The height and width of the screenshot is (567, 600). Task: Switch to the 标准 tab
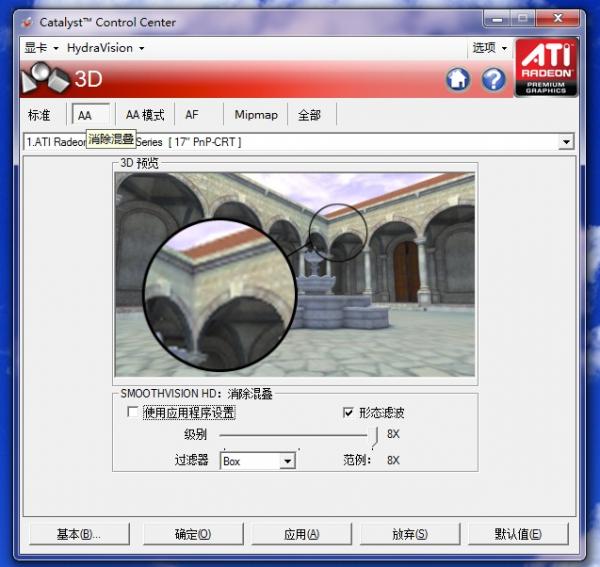tap(39, 115)
